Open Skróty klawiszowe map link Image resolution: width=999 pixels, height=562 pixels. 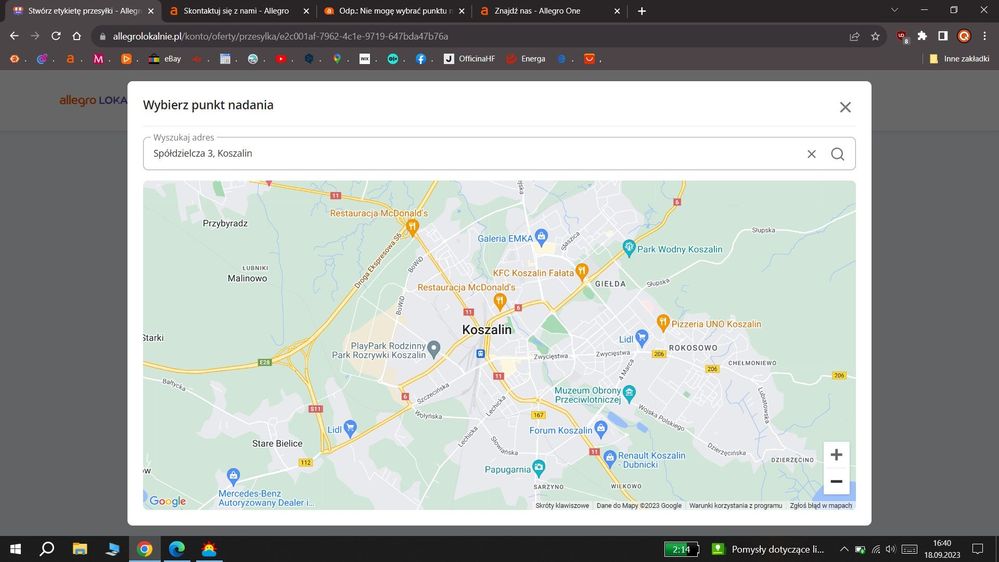(x=562, y=505)
